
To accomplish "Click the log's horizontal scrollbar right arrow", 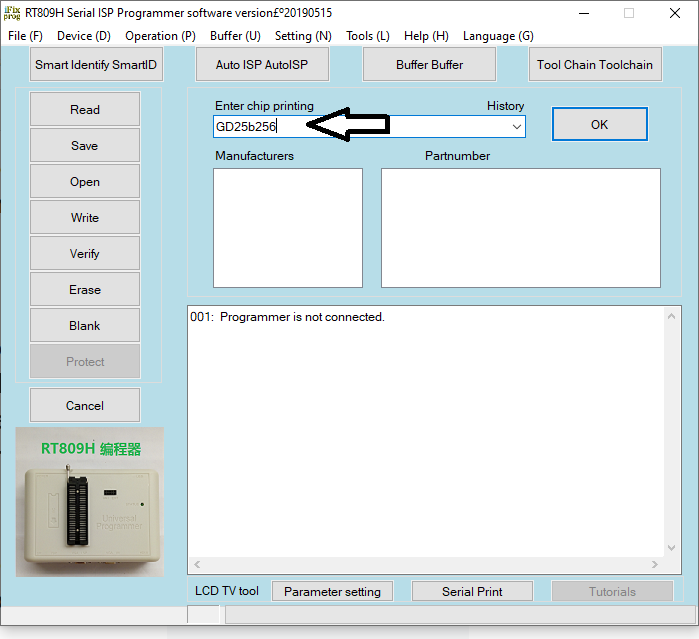I will point(659,565).
